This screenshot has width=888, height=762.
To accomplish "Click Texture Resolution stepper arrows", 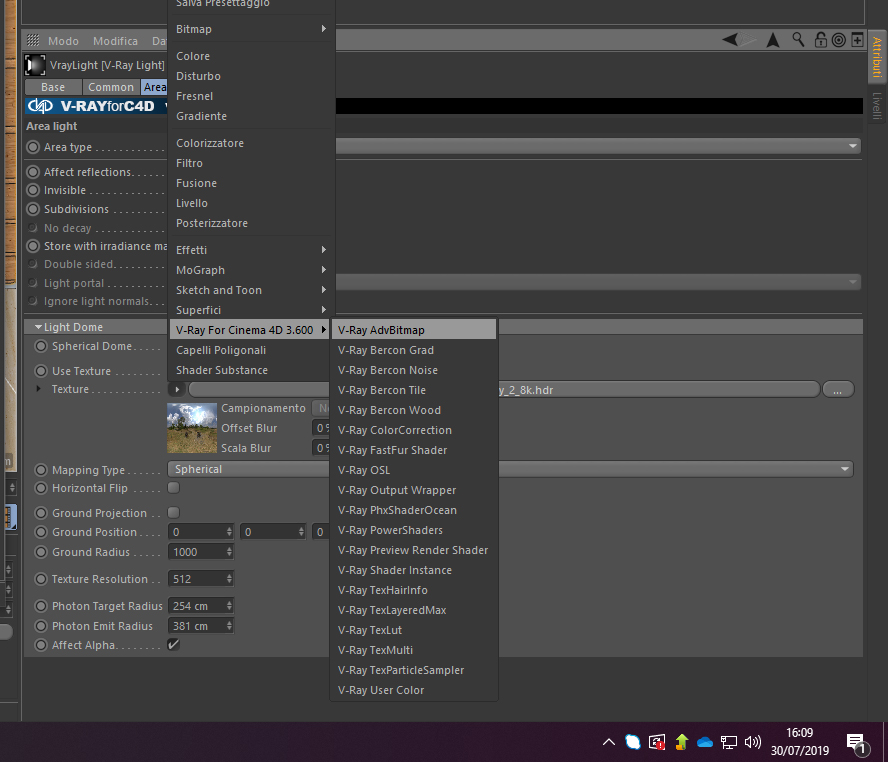I will point(229,579).
